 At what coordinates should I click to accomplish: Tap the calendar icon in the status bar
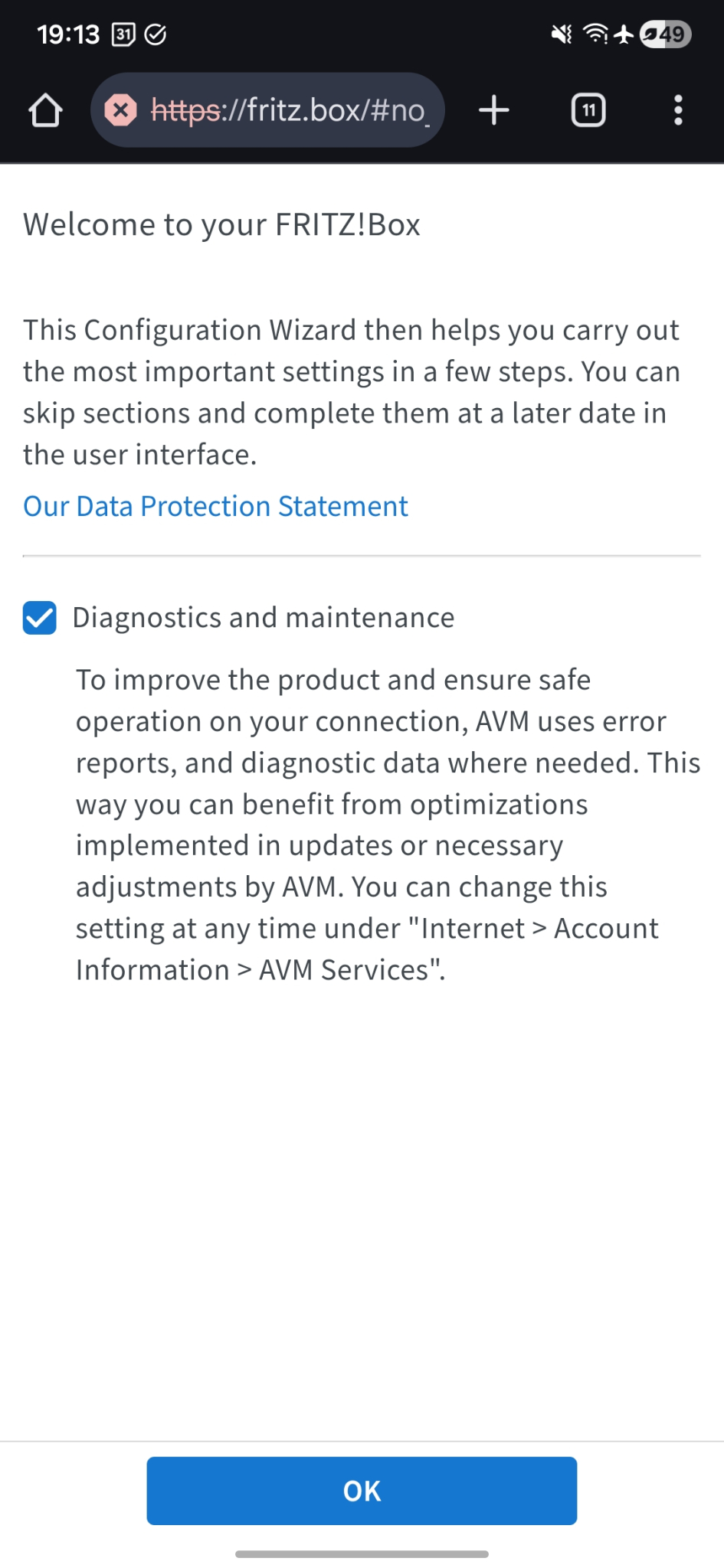click(123, 34)
